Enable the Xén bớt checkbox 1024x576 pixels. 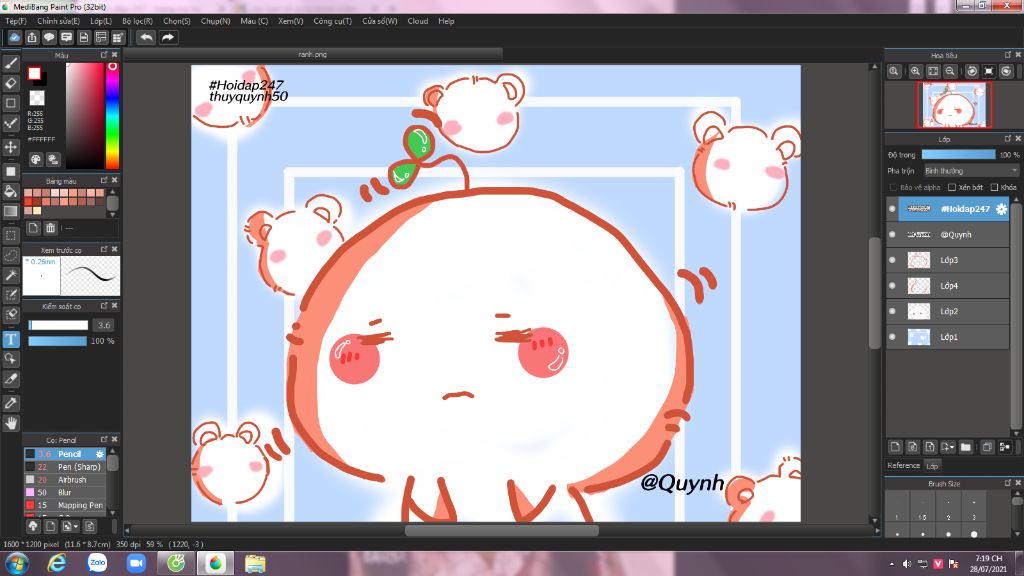(952, 187)
